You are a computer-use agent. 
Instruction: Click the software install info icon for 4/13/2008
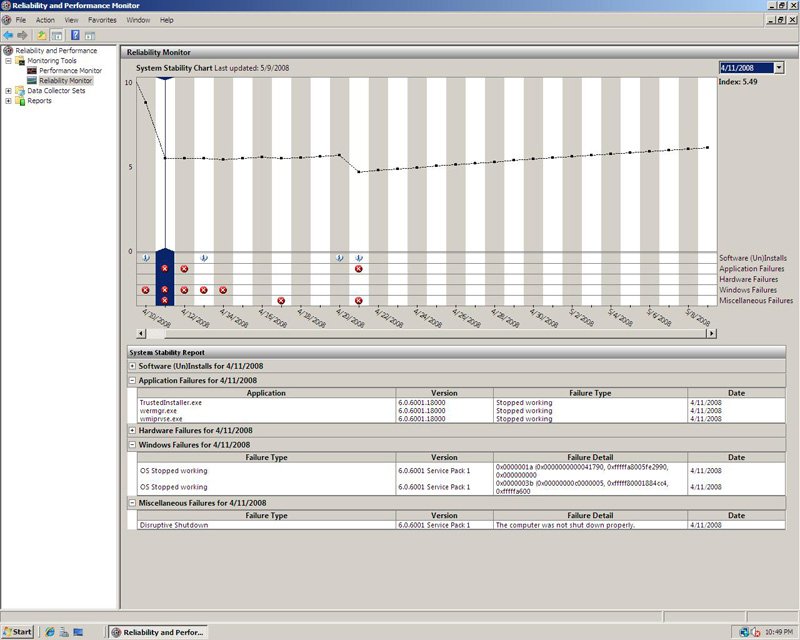click(x=204, y=258)
